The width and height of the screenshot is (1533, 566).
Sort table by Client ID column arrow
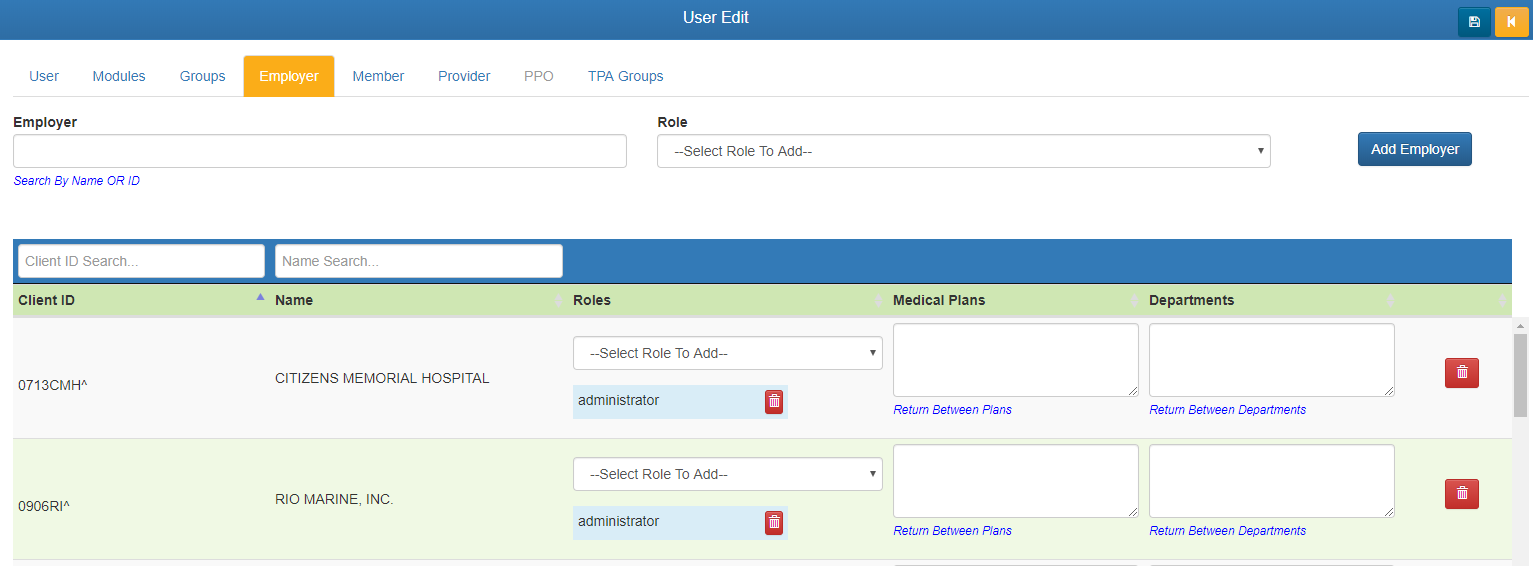coord(260,298)
